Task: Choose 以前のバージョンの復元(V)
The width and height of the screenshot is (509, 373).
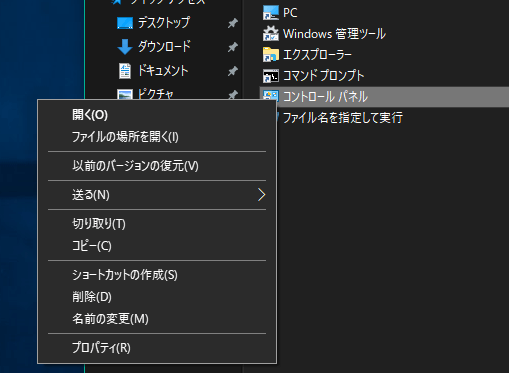Action: coord(157,166)
